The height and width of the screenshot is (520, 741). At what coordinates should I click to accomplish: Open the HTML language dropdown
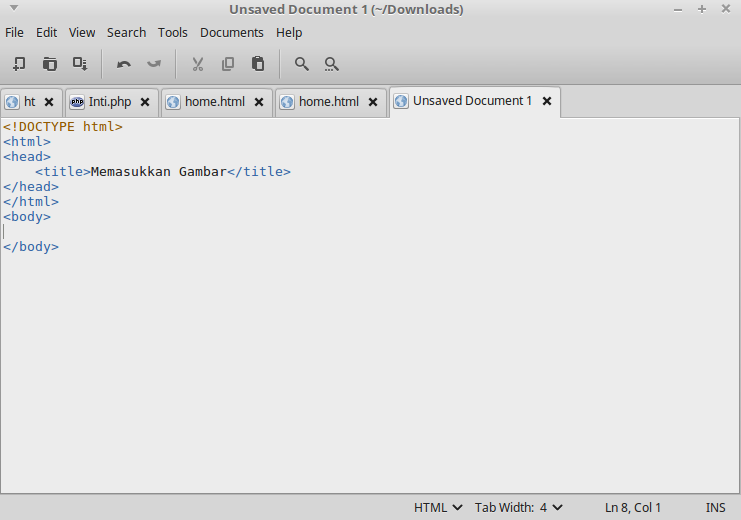[438, 508]
